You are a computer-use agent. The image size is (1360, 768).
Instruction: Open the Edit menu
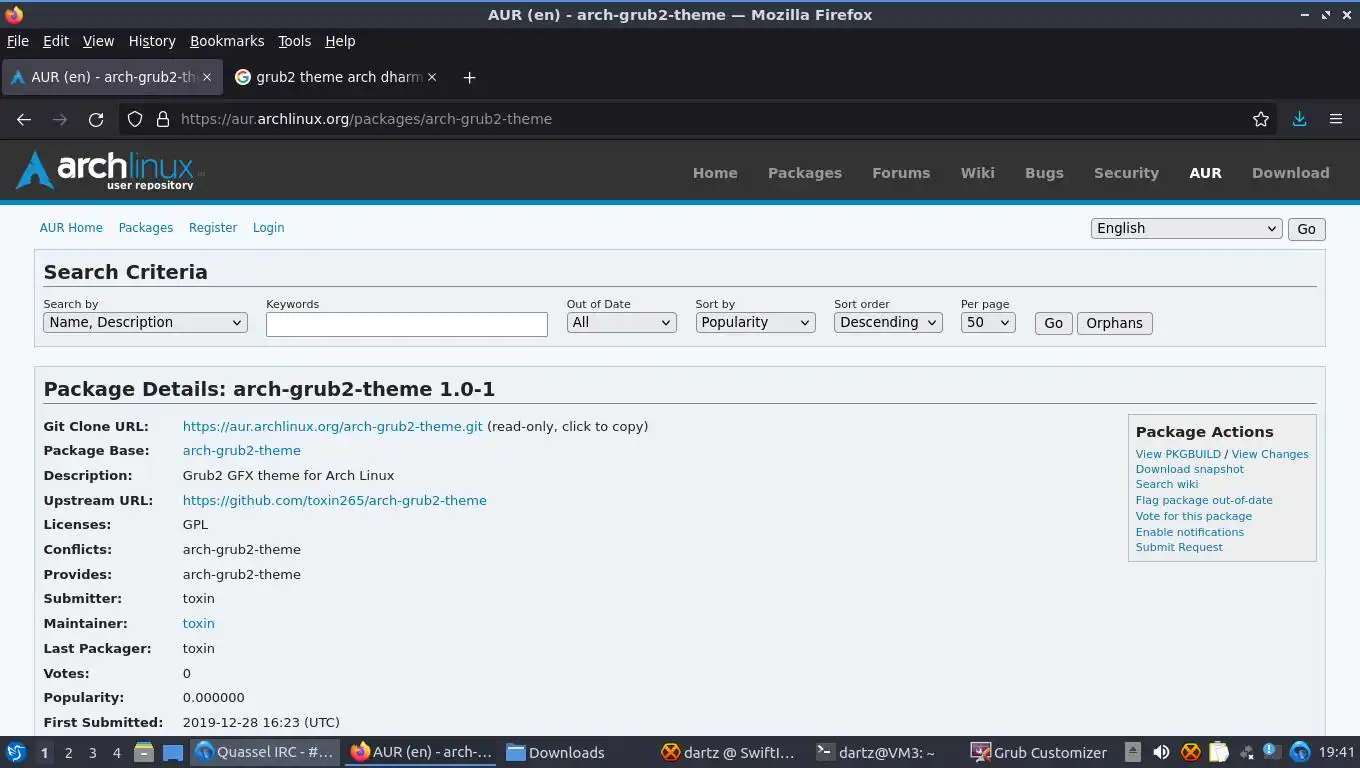(56, 41)
